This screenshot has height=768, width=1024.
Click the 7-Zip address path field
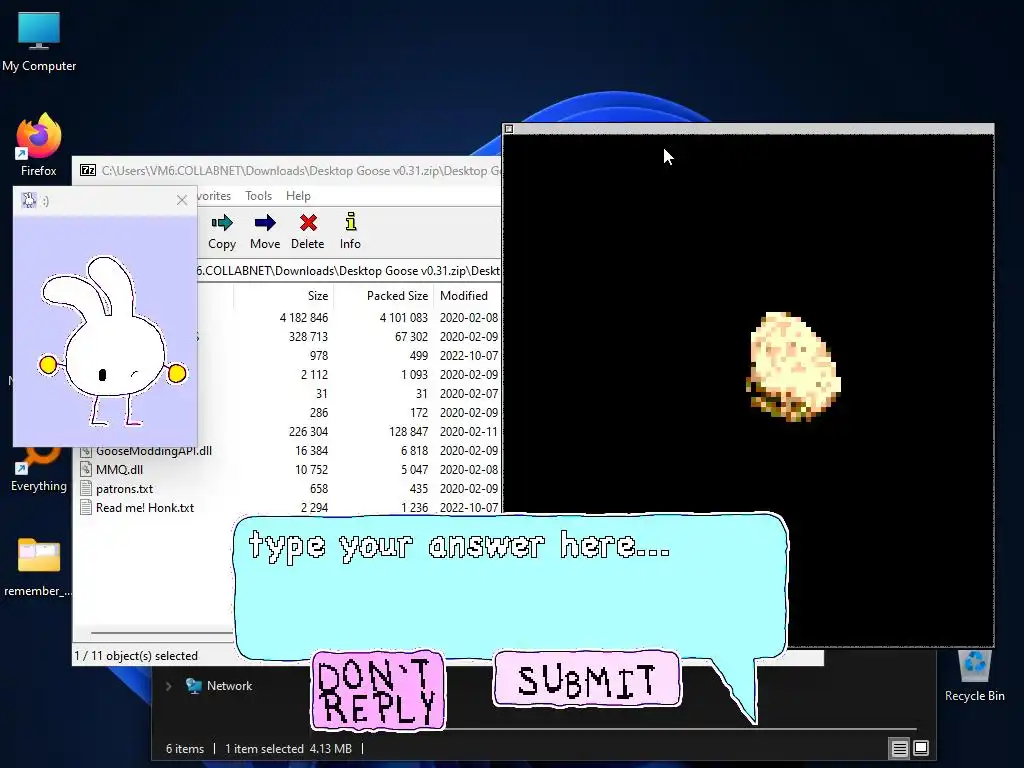click(349, 271)
